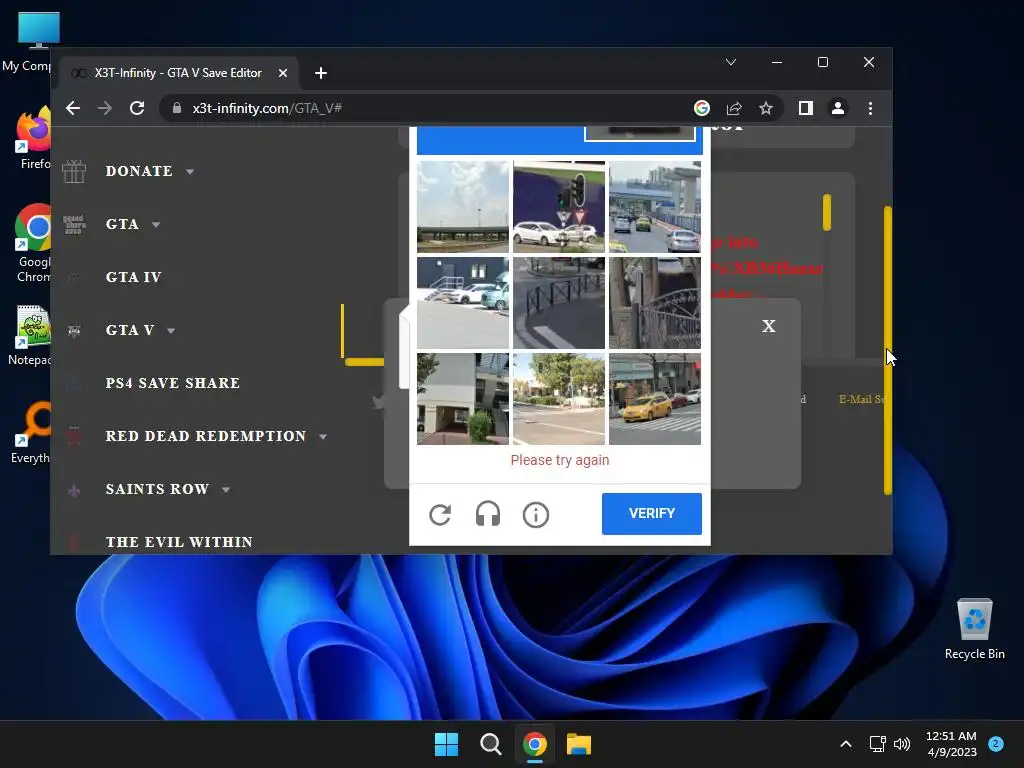This screenshot has width=1024, height=768.
Task: Open Chrome tab search chevron
Action: click(x=731, y=62)
